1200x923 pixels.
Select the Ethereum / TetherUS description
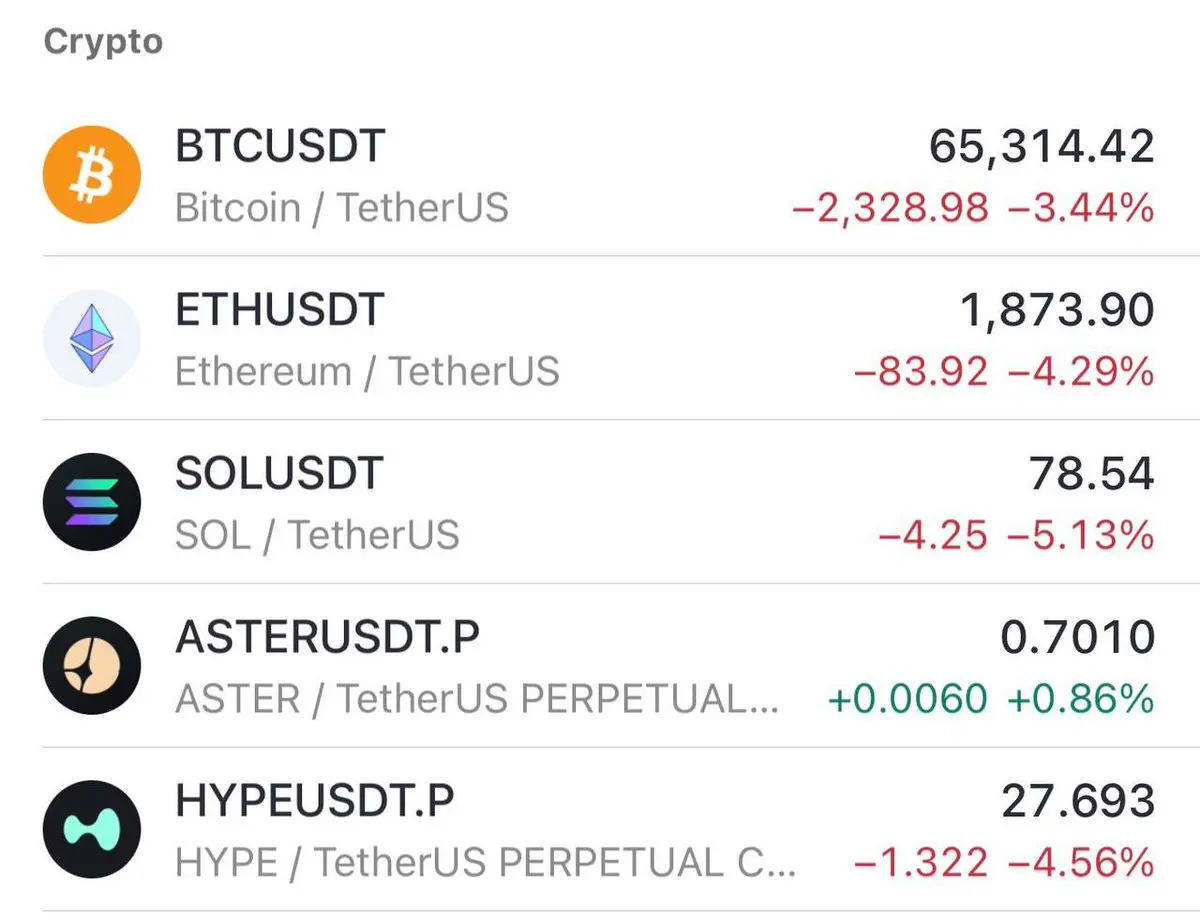(x=367, y=371)
